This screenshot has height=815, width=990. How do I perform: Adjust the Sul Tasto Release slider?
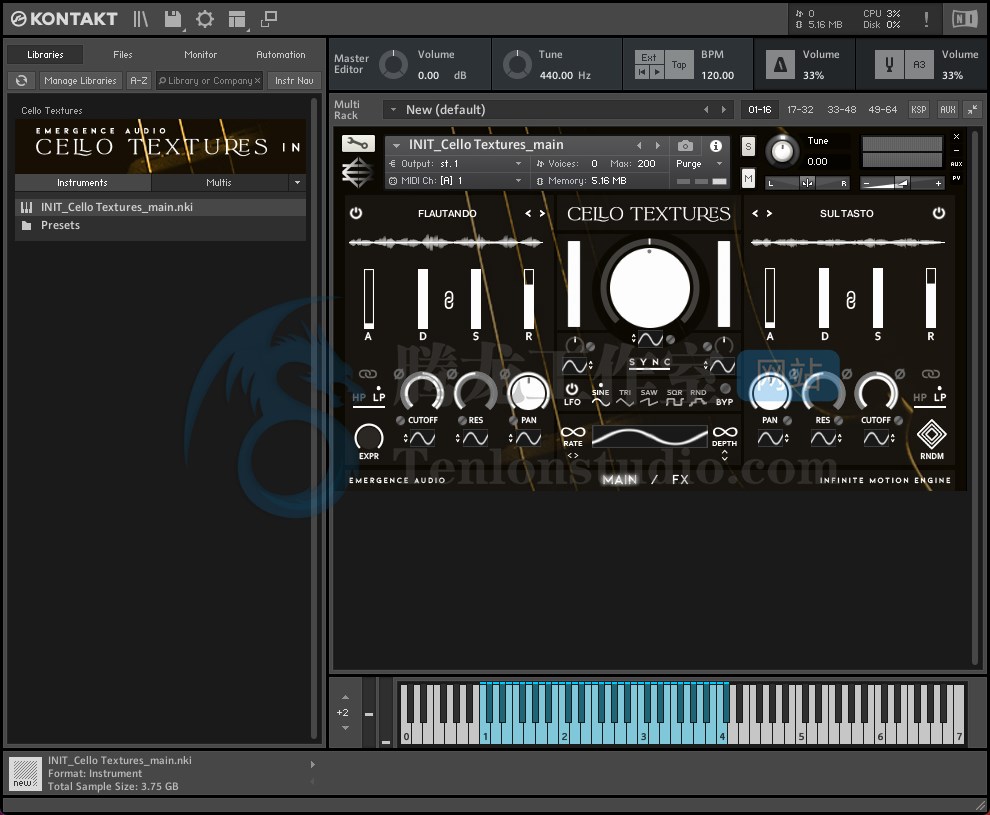pyautogui.click(x=931, y=299)
